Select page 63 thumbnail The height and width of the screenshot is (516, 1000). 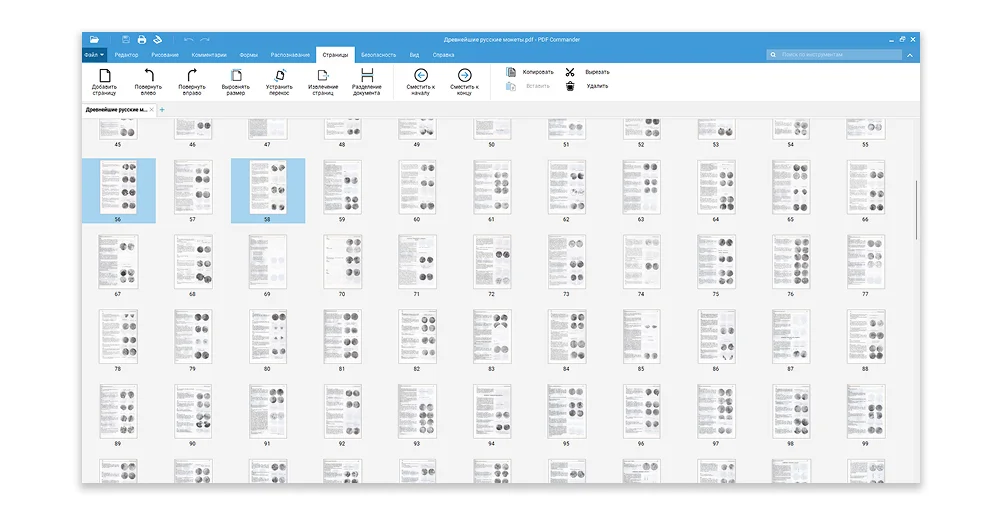click(642, 187)
